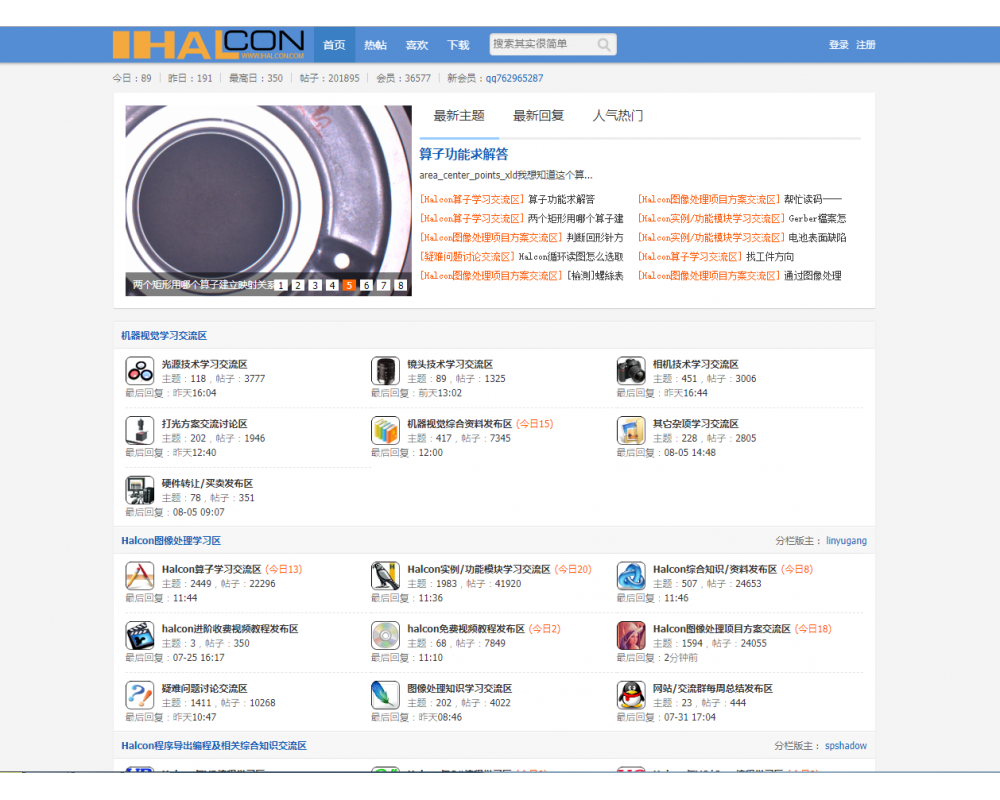Open post 帮忙读码 in right column
The height and width of the screenshot is (800, 1000).
click(812, 199)
